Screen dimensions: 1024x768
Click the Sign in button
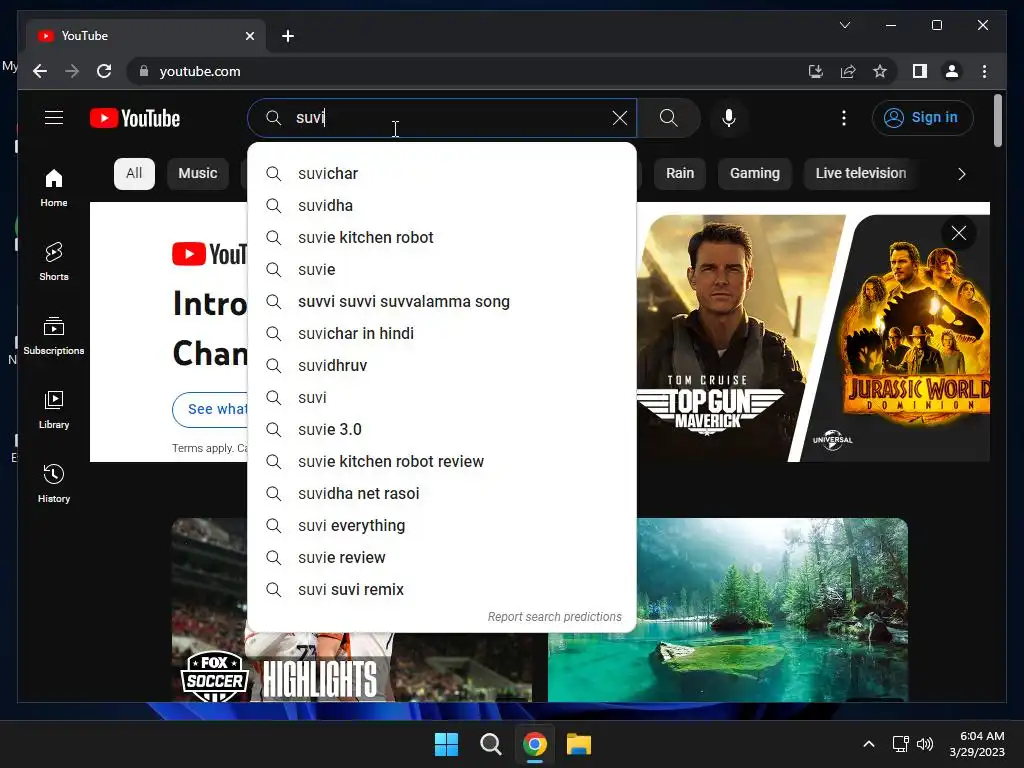922,118
